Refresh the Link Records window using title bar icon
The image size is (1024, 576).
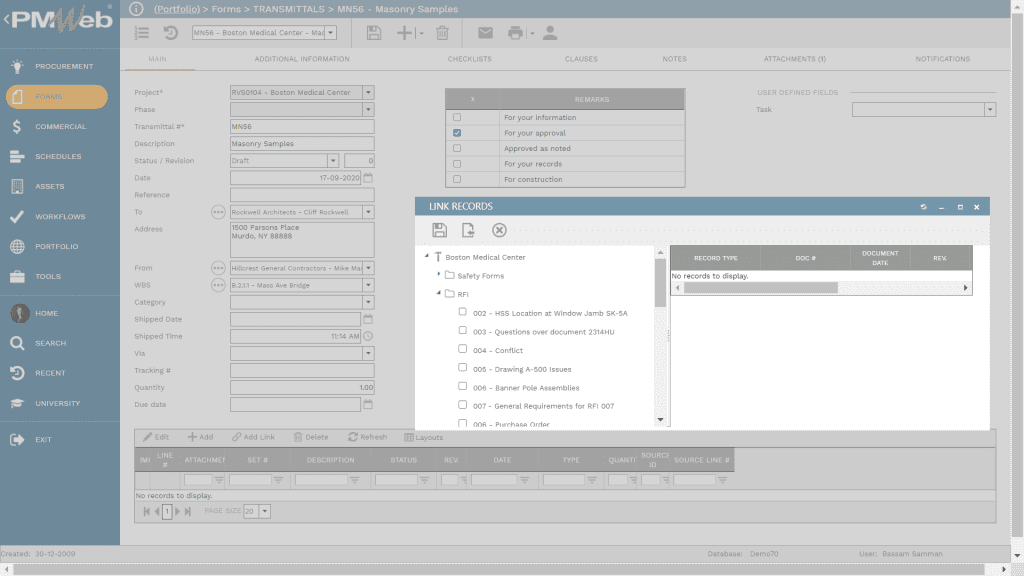coord(923,207)
